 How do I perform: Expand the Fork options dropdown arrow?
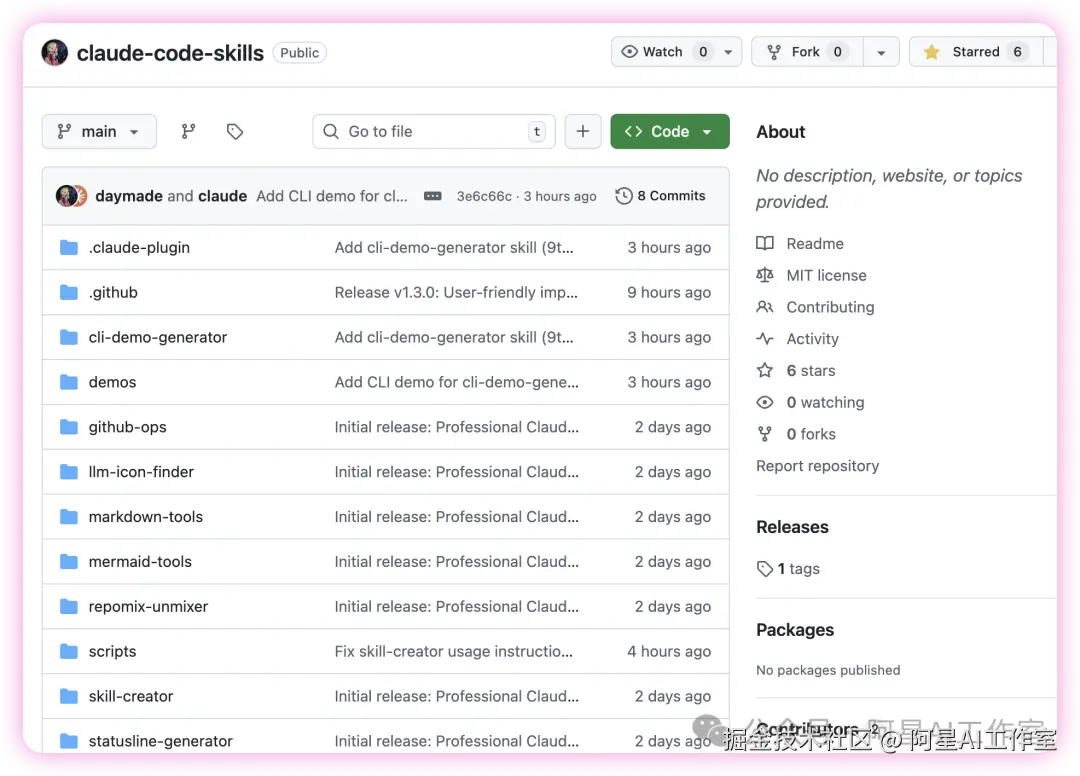tap(881, 52)
